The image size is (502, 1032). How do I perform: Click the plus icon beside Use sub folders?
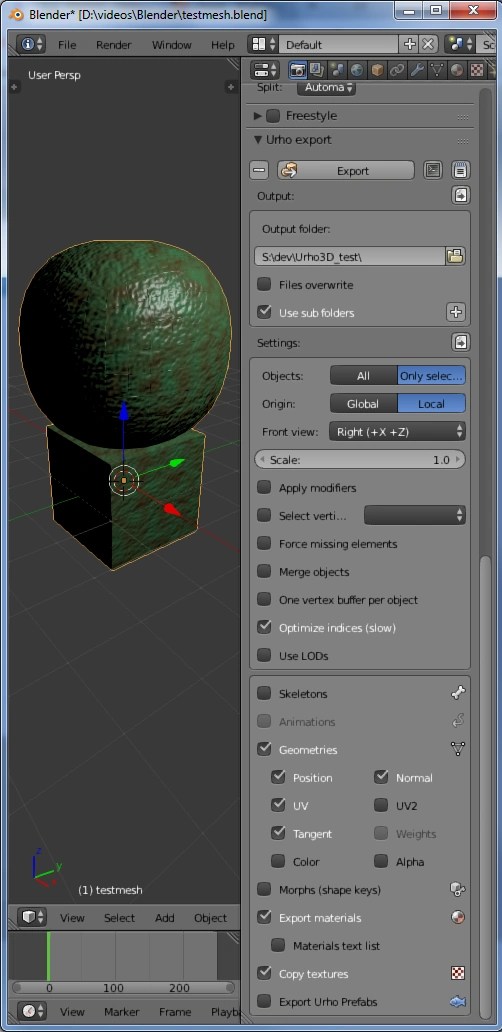(x=456, y=312)
